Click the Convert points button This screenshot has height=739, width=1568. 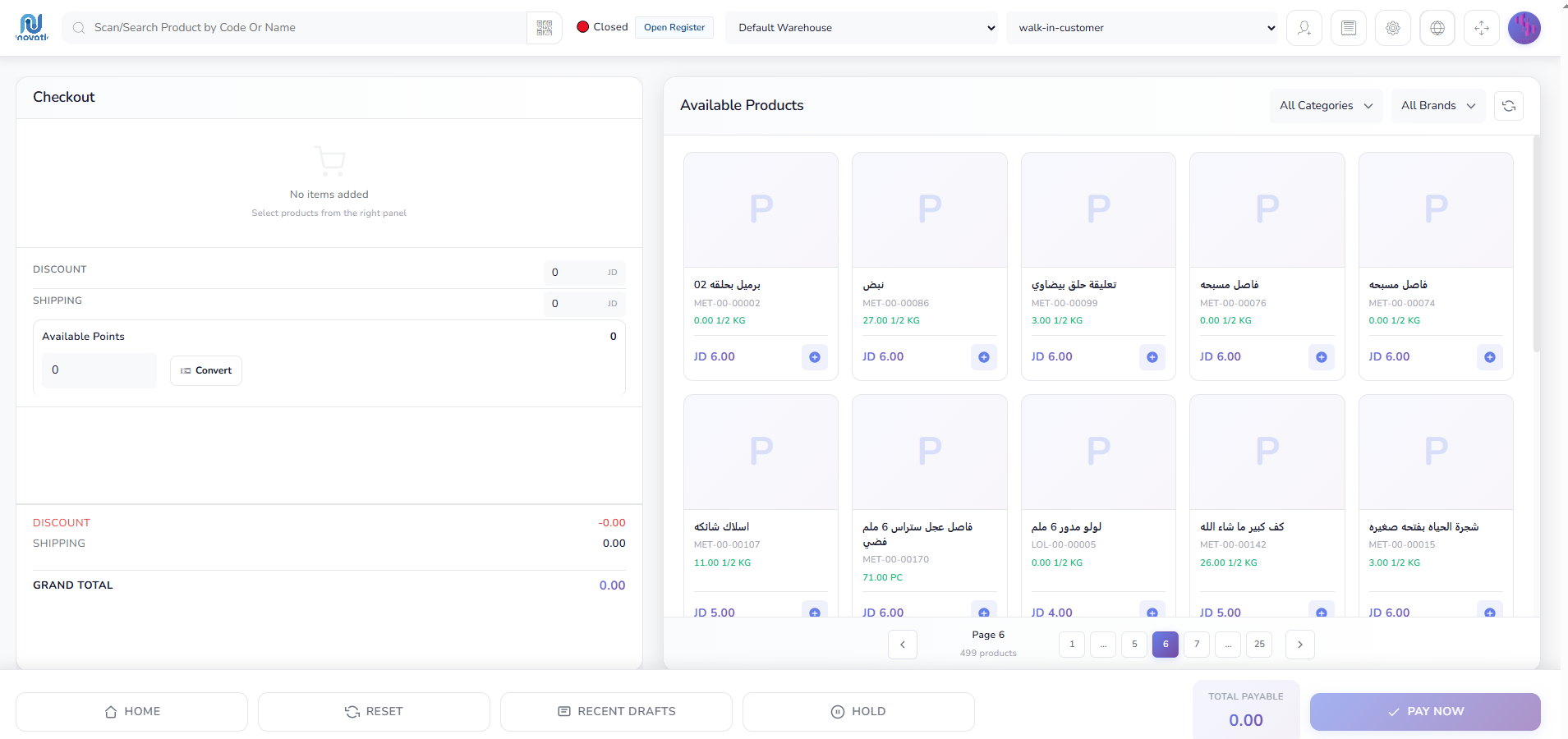tap(206, 371)
